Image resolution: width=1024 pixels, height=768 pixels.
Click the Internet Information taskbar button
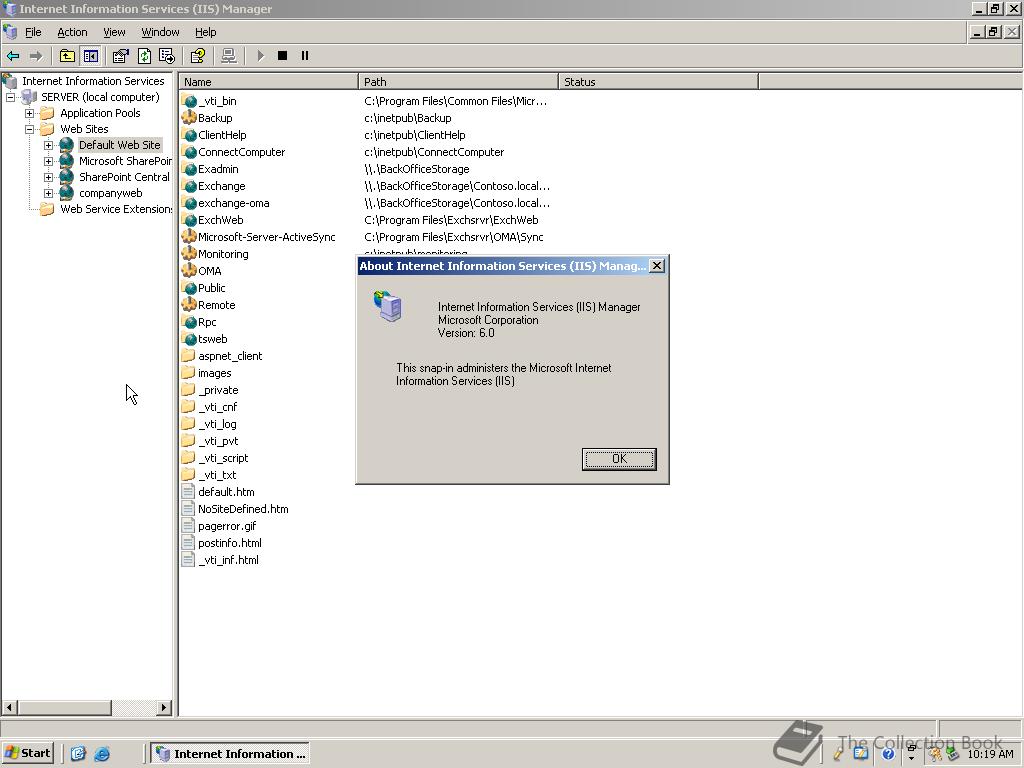[x=231, y=754]
